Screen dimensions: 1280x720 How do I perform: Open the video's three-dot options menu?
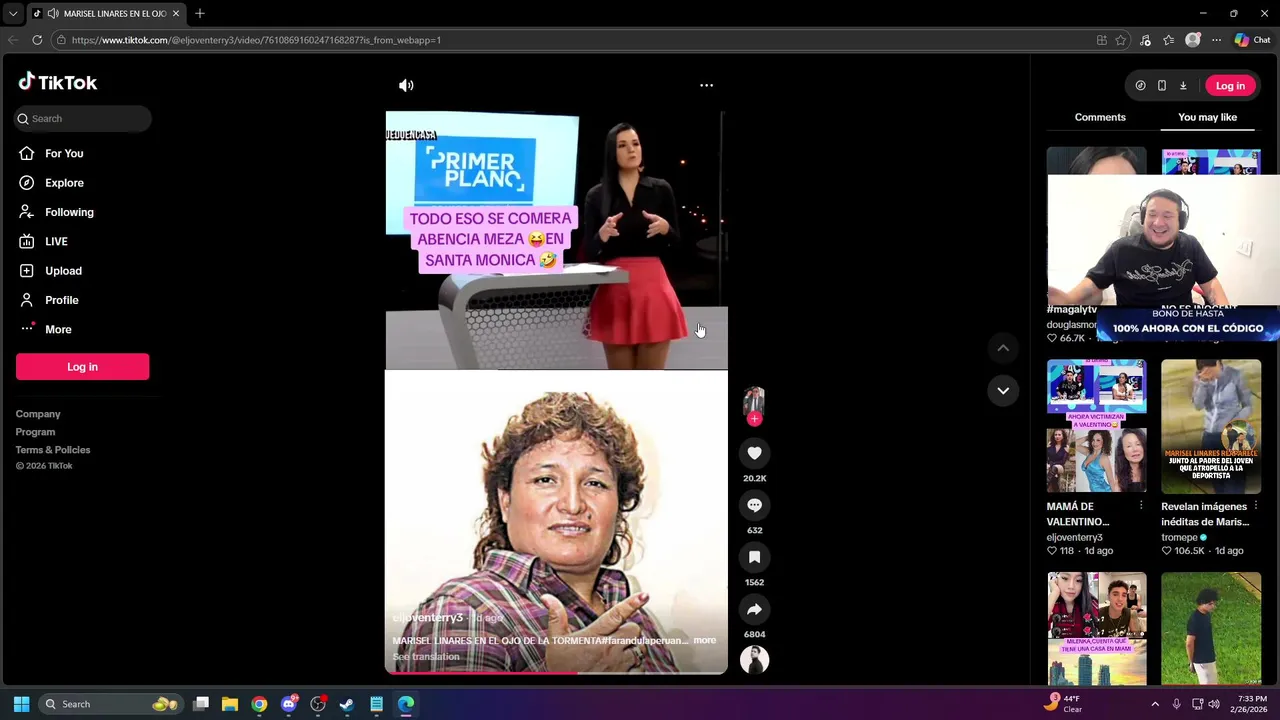point(706,86)
